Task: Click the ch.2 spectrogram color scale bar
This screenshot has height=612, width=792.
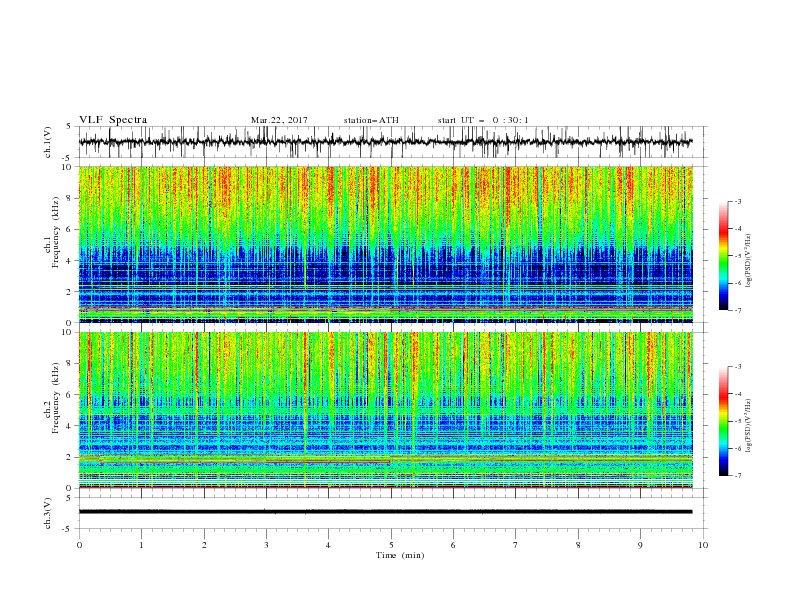Action: [724, 421]
